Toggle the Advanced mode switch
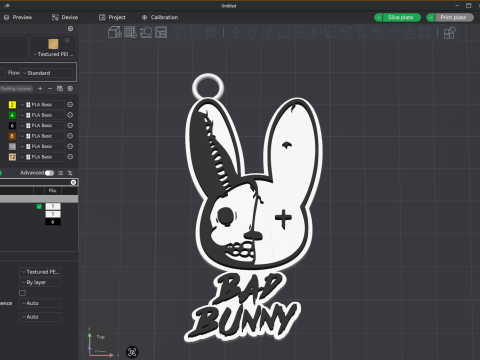The height and width of the screenshot is (360, 480). [50, 173]
